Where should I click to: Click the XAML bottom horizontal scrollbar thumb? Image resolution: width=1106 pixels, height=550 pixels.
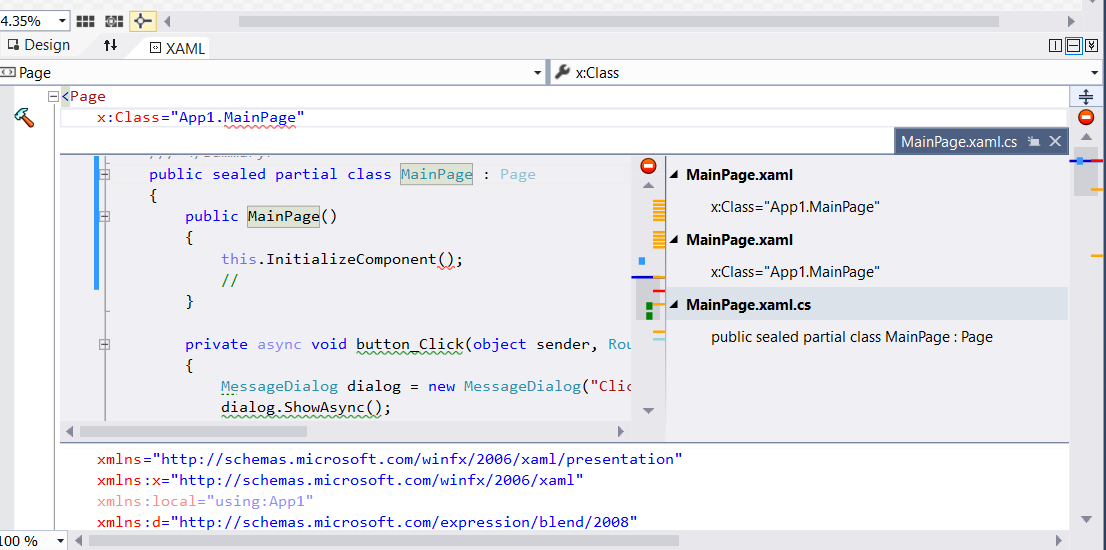tap(384, 541)
